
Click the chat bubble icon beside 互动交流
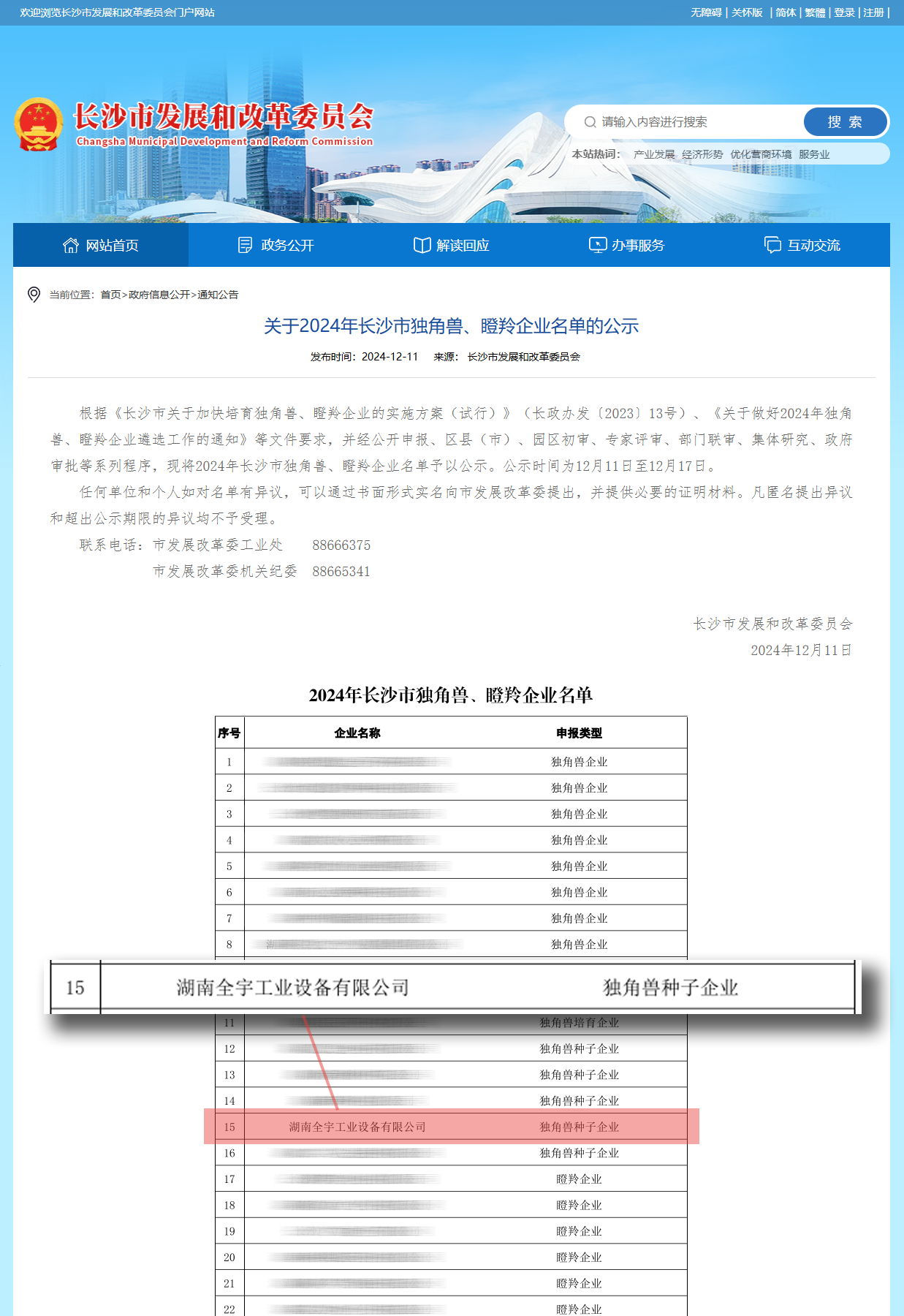(772, 246)
